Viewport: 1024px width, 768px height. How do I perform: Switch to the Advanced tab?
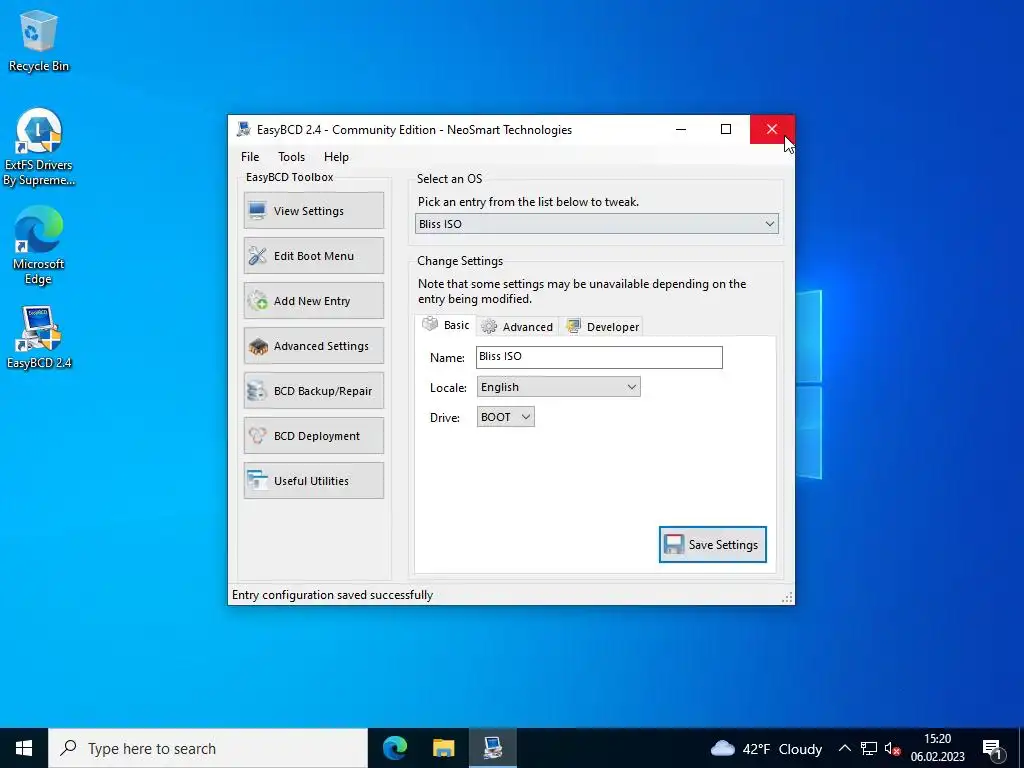(x=518, y=327)
